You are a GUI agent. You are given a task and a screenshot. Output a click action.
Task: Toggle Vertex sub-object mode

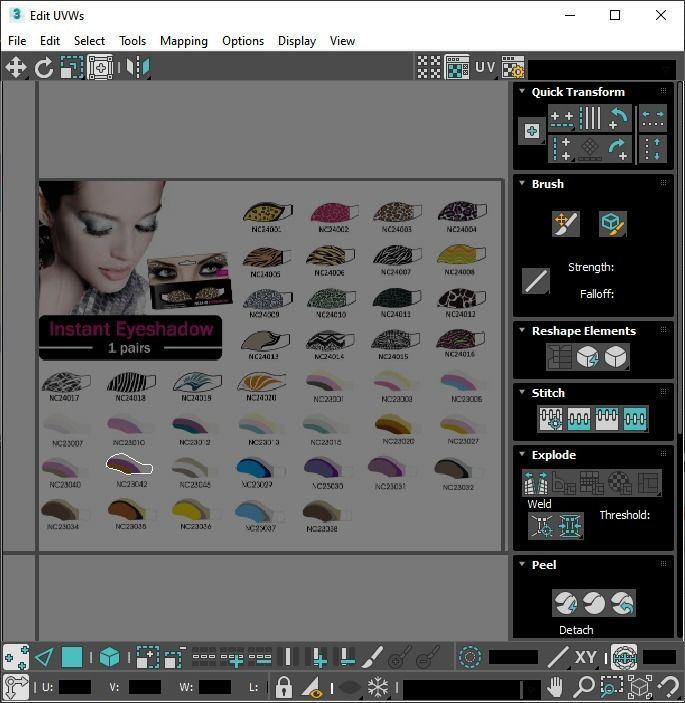point(16,658)
